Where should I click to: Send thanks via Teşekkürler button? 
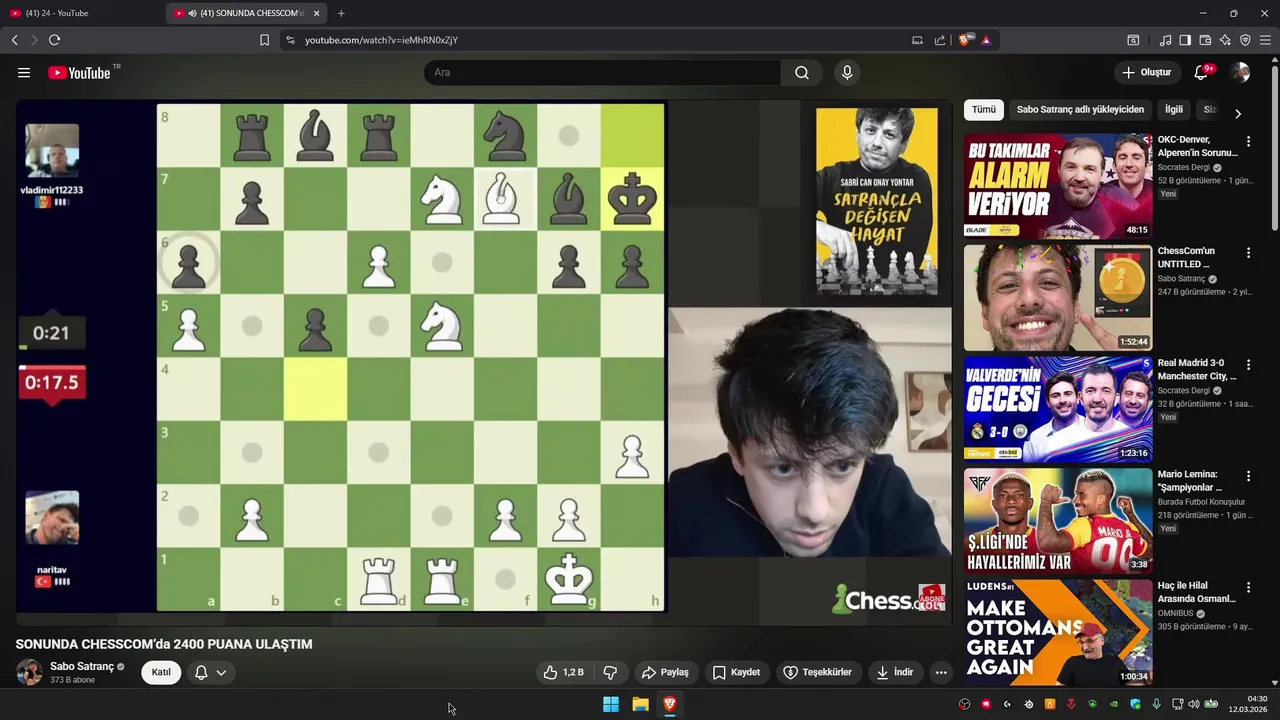coord(817,672)
